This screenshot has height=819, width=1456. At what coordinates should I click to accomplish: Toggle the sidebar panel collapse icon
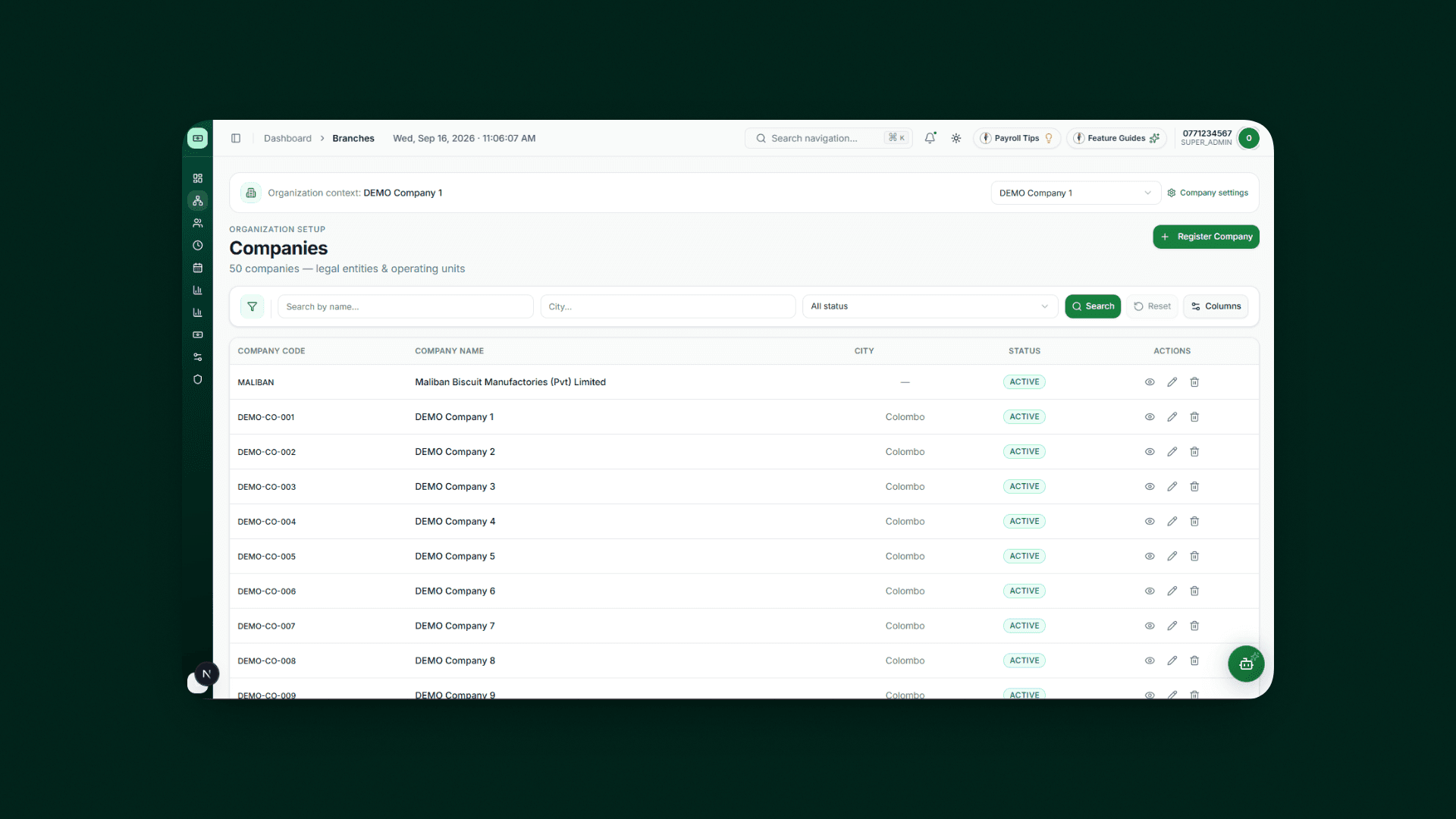tap(236, 138)
